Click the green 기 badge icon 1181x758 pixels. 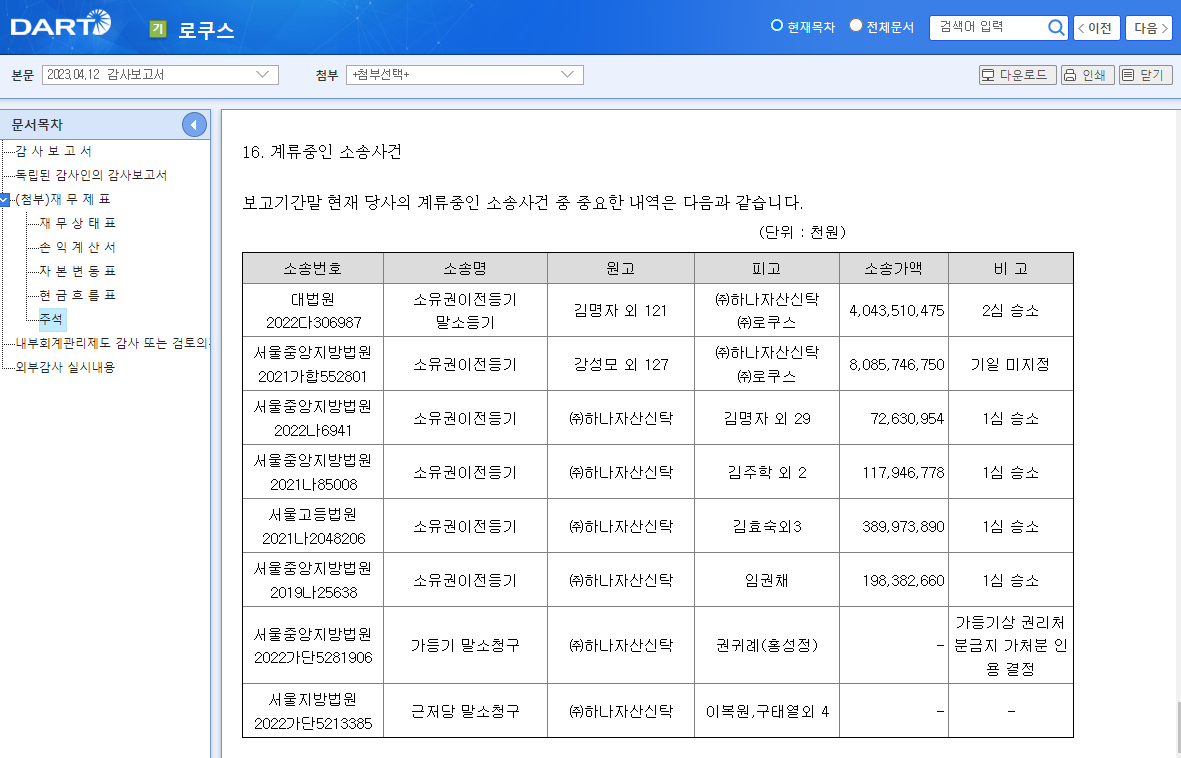point(157,29)
